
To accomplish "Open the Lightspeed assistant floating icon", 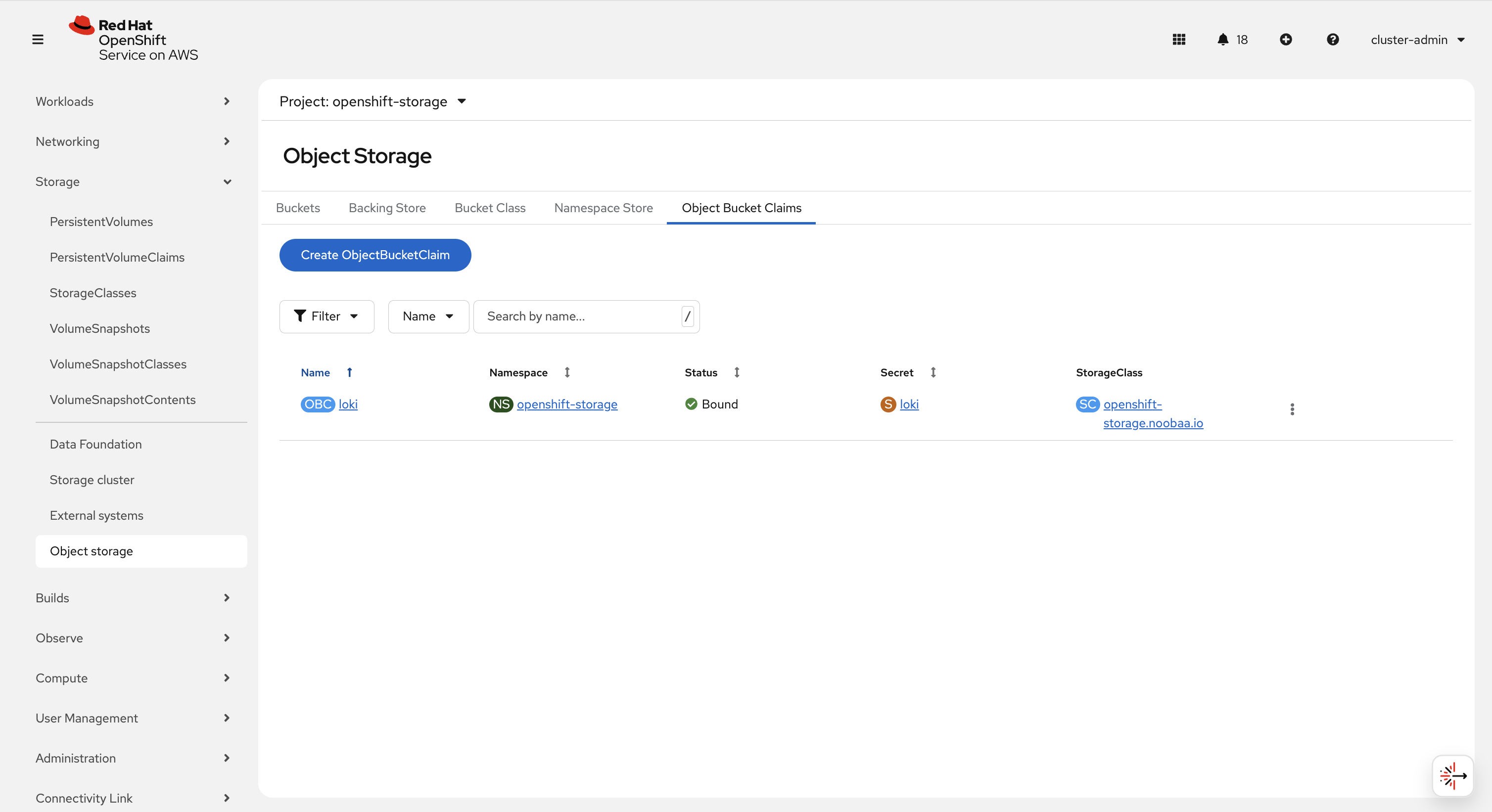I will click(1452, 775).
